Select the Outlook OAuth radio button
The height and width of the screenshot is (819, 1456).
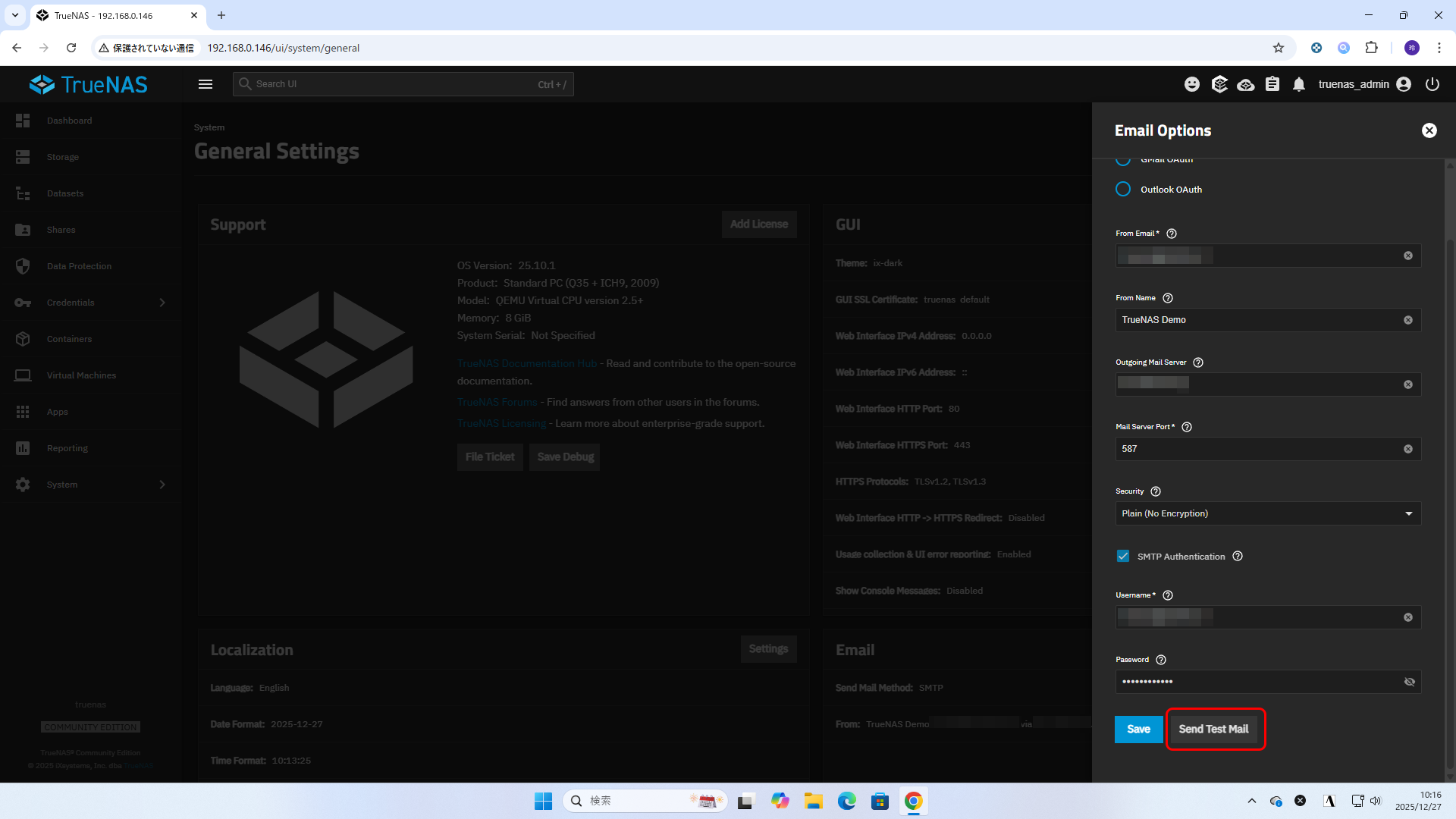1123,189
